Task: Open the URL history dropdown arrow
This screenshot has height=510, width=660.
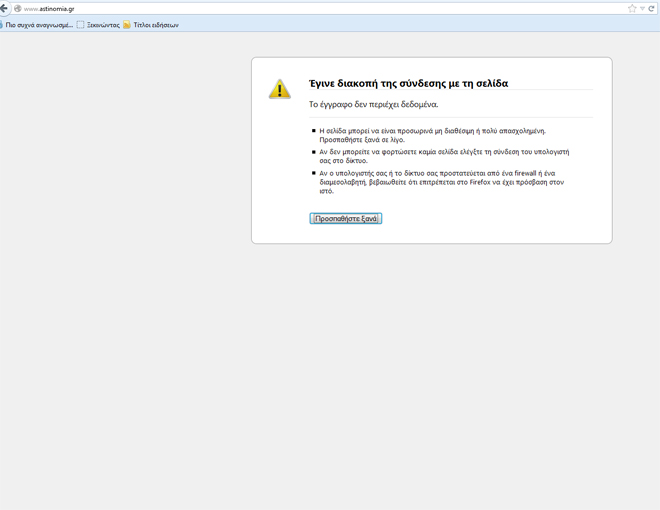Action: [x=642, y=8]
